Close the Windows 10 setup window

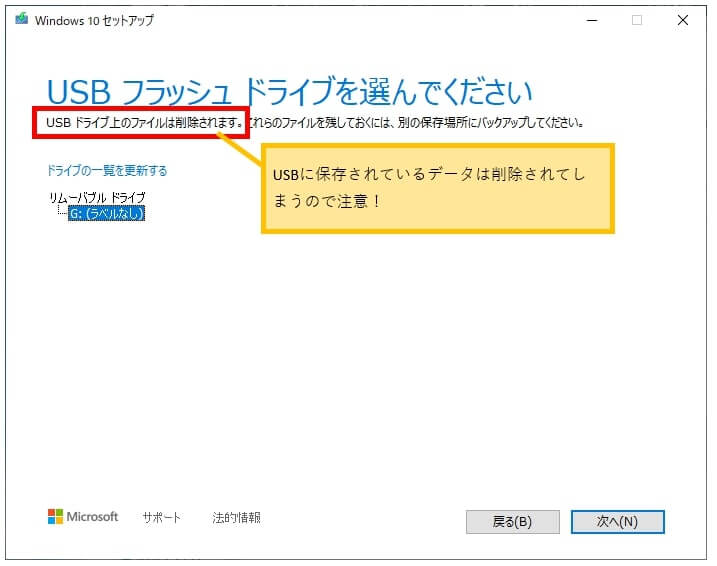click(x=683, y=20)
